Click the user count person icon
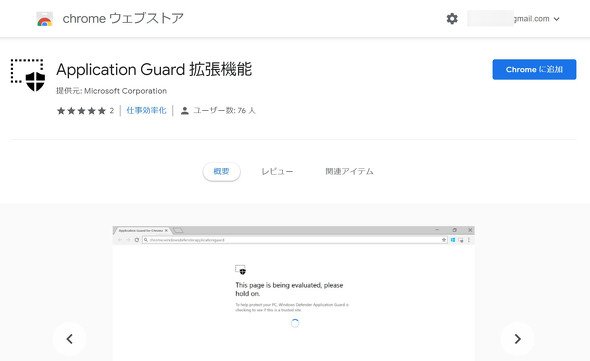 [x=184, y=111]
